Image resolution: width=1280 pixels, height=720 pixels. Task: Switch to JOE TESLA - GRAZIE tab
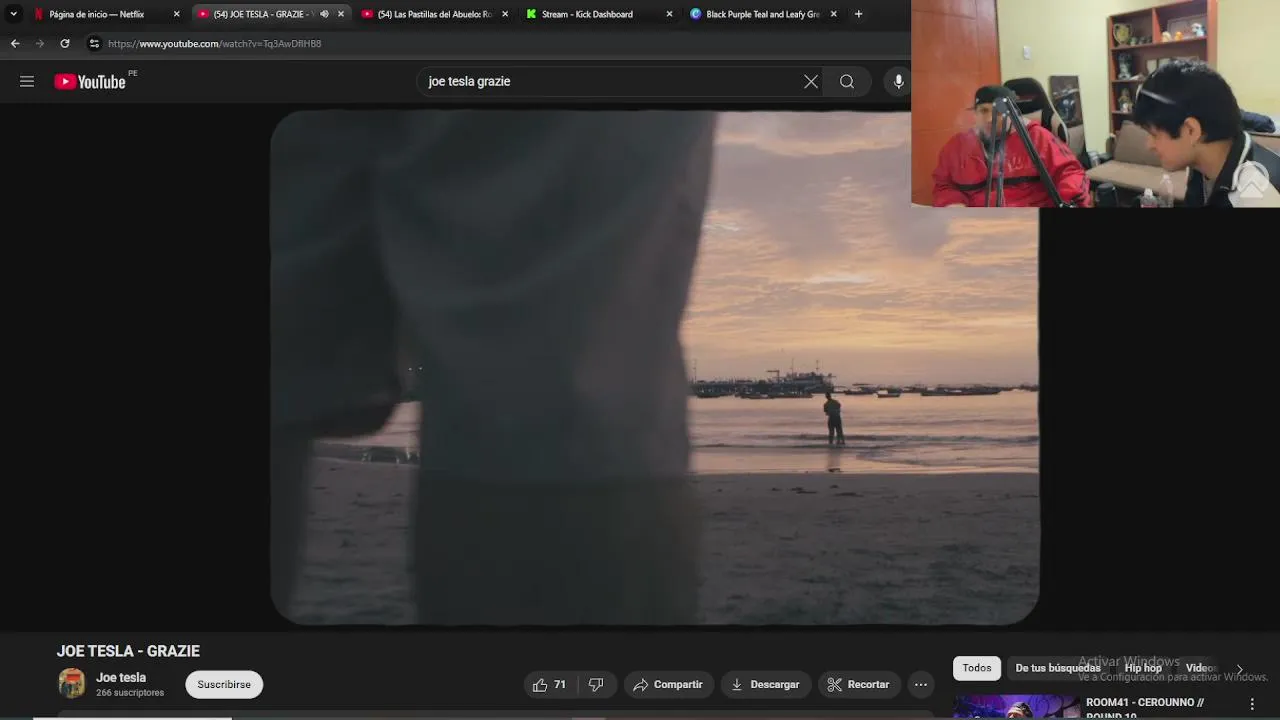(x=263, y=14)
